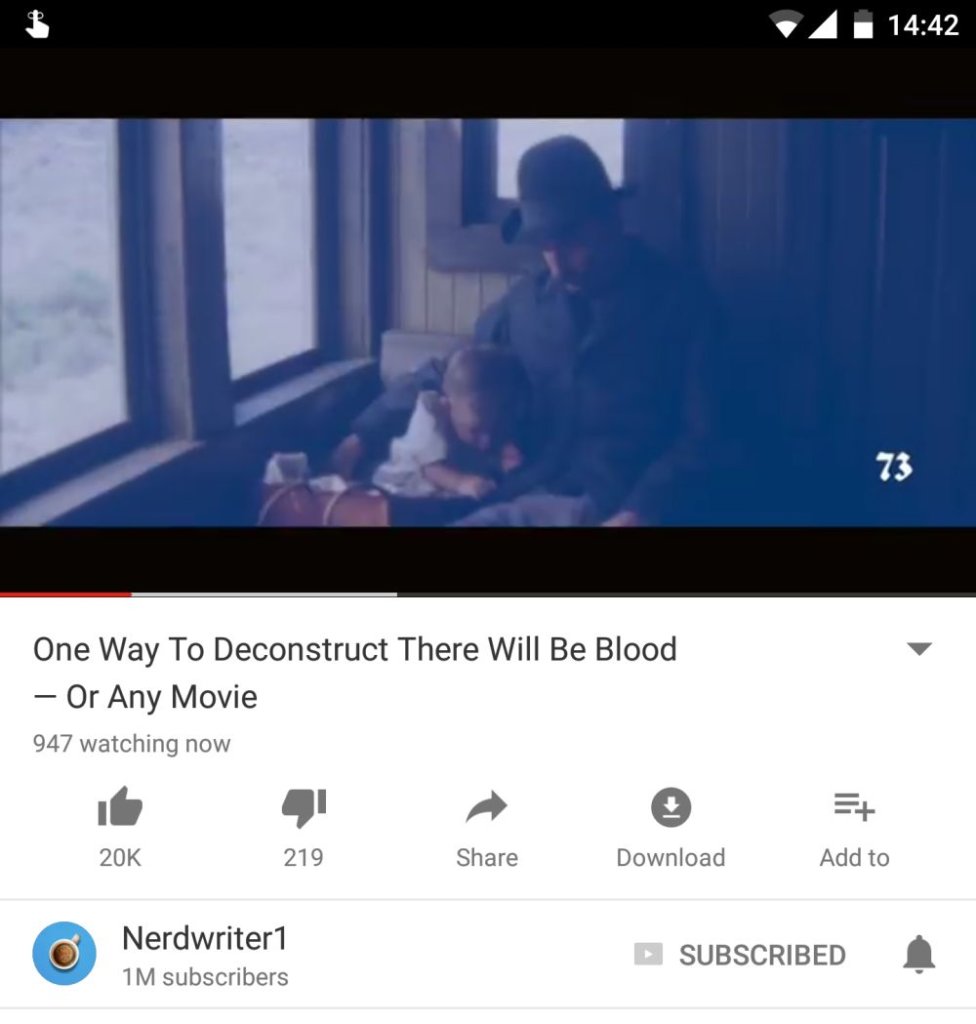Click the 219 dislikes count

coord(304,857)
